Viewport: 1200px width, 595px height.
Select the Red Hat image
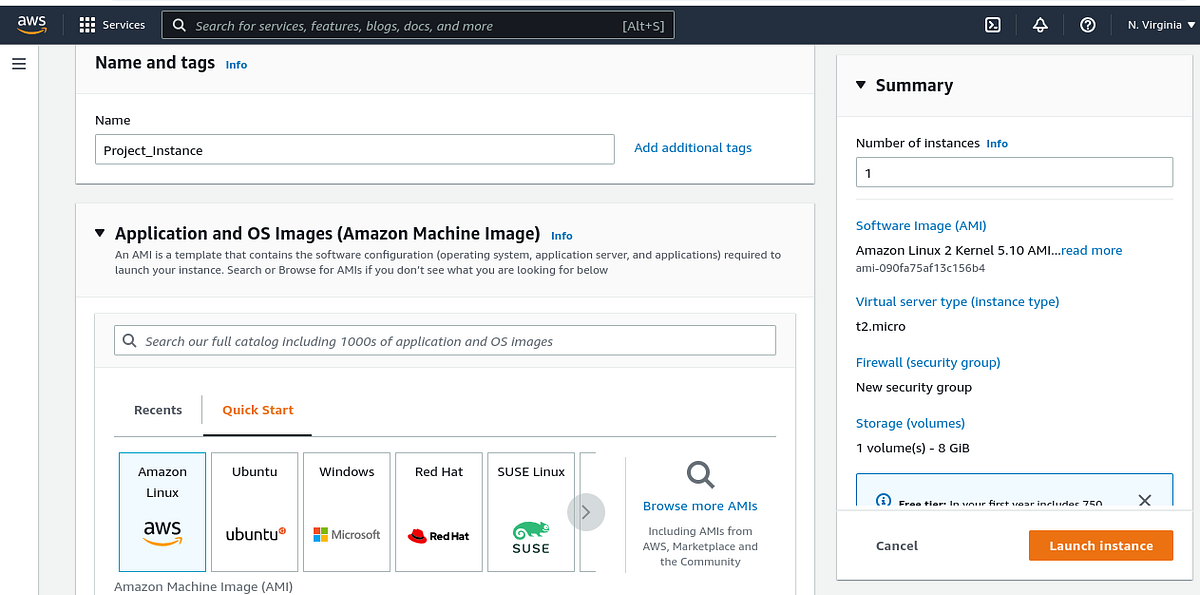(438, 511)
